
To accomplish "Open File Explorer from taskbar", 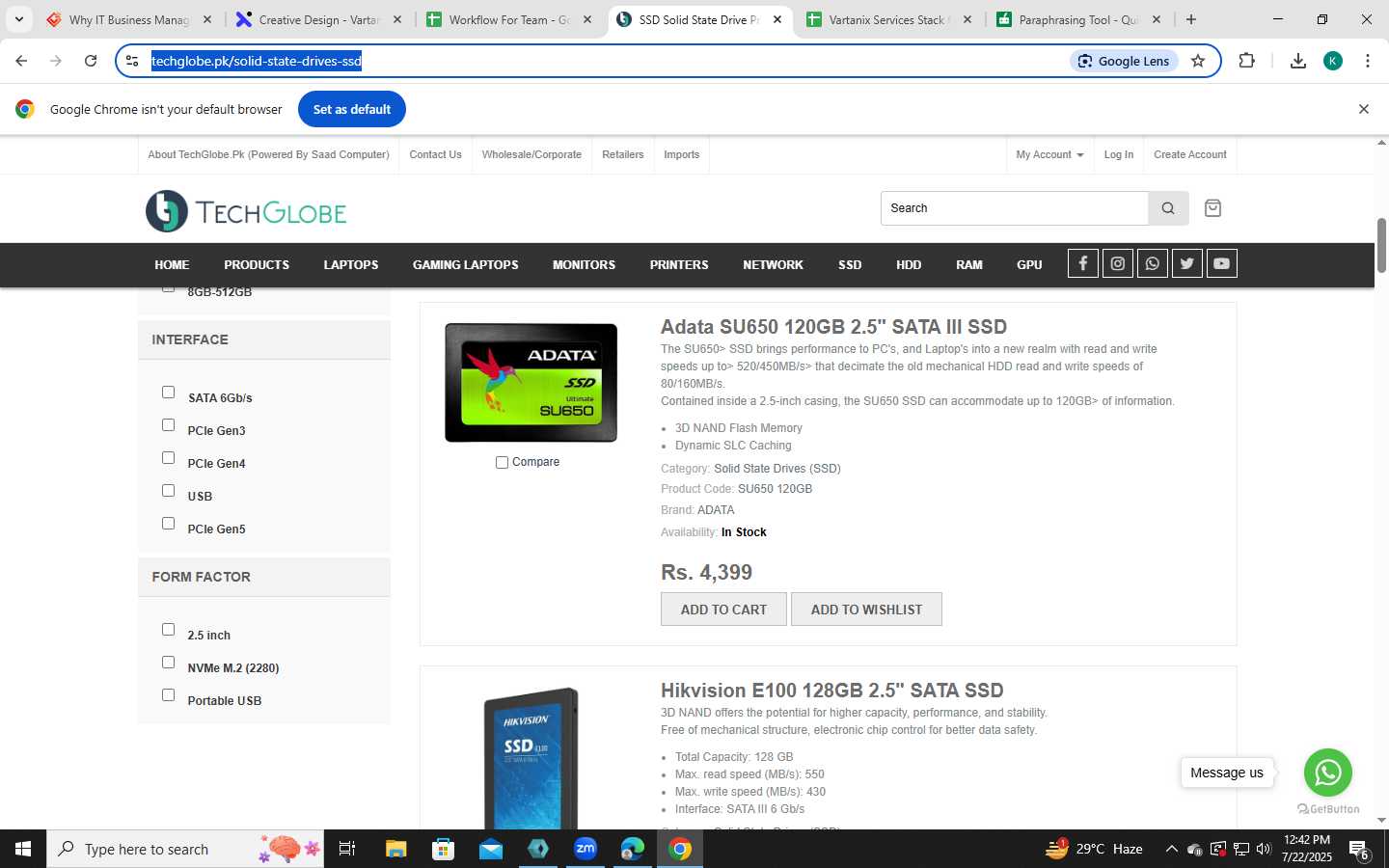I will tap(396, 849).
